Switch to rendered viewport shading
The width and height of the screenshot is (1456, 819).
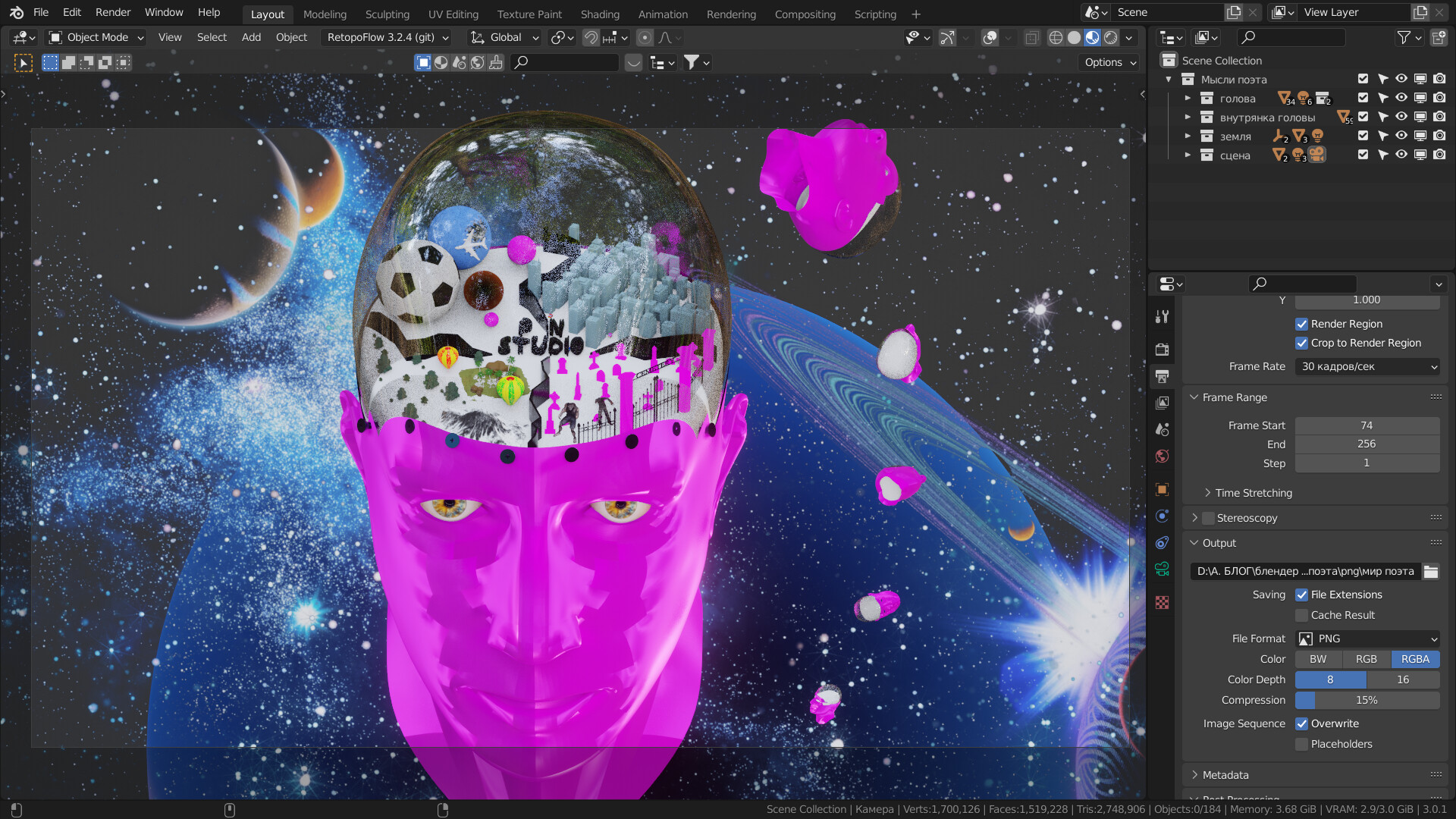pos(1111,38)
